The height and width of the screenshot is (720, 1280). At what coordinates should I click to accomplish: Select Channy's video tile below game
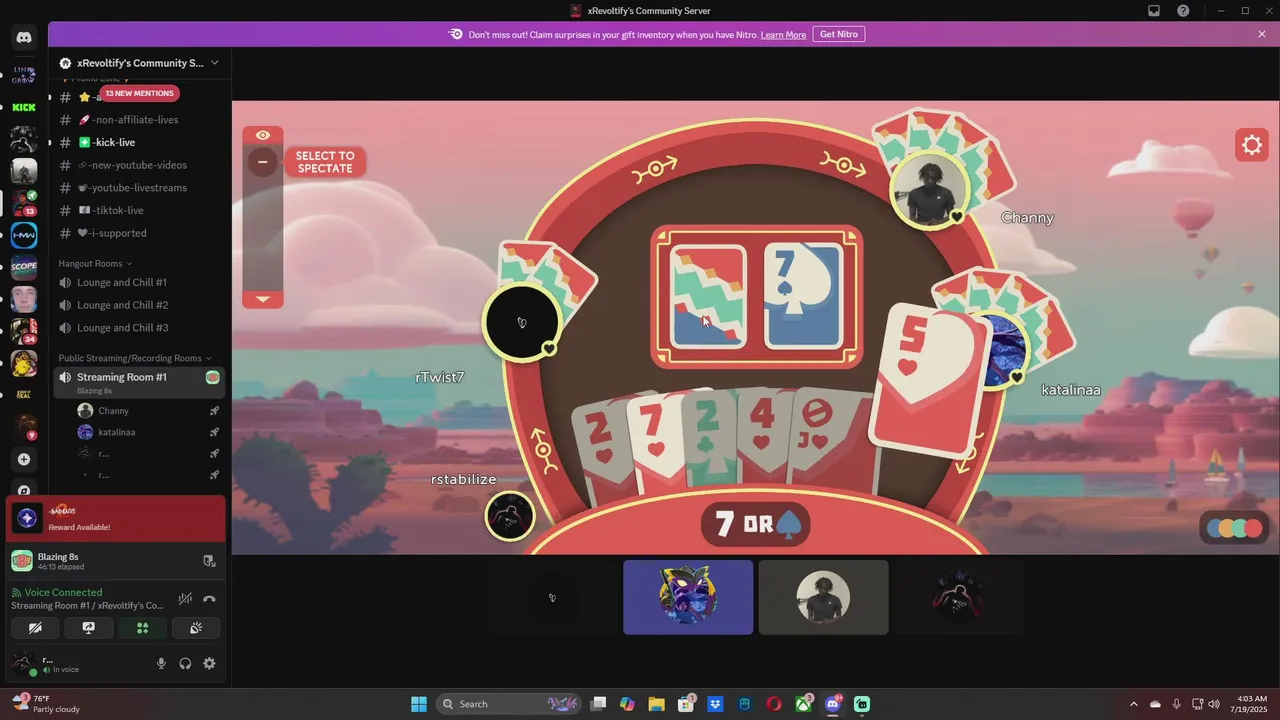pyautogui.click(x=823, y=597)
